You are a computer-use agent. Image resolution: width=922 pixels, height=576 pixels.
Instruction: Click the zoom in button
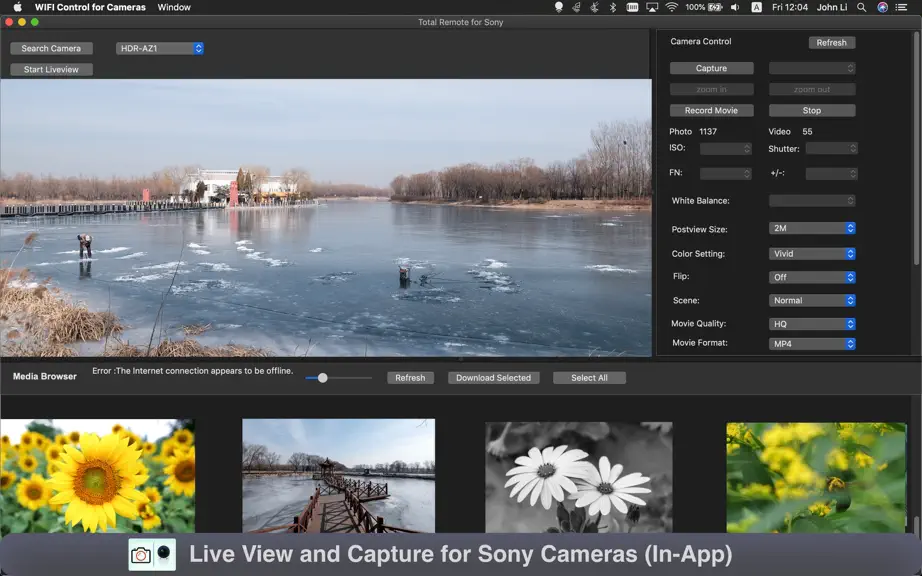coord(711,89)
